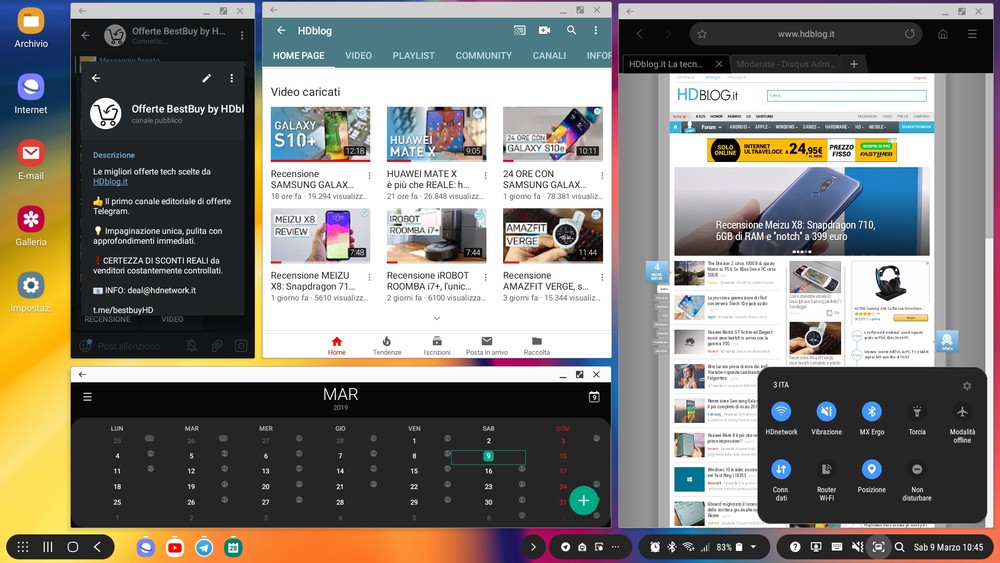Go back from Telegram channel info panel
This screenshot has width=1000, height=563.
tap(96, 78)
